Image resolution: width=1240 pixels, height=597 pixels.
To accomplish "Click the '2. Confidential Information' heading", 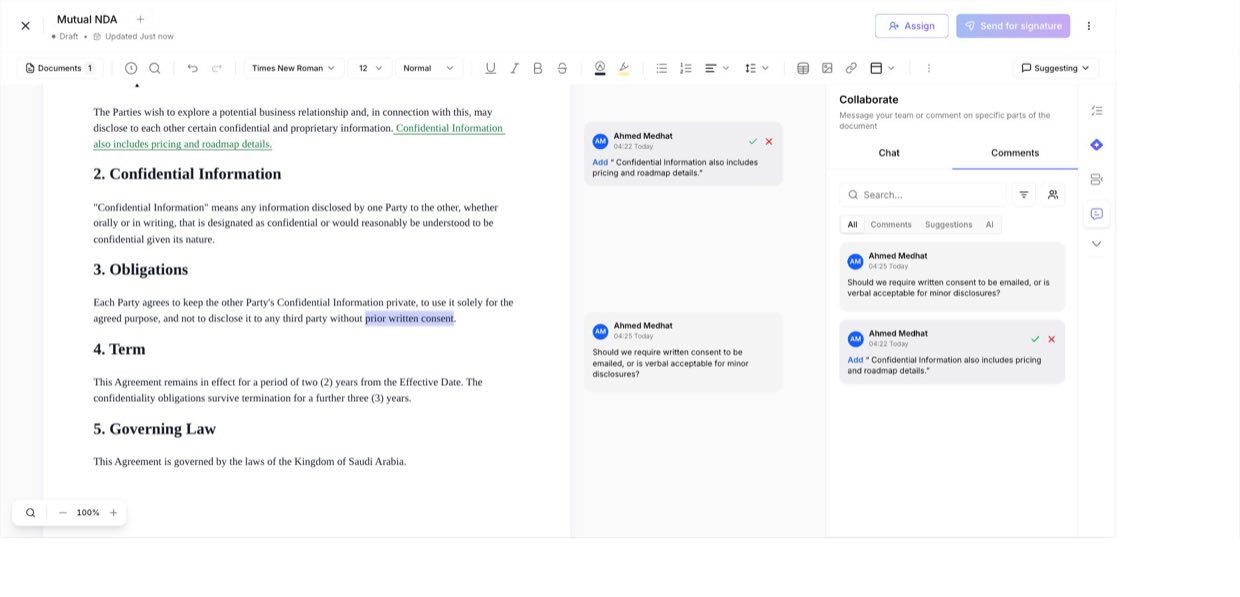I will [x=187, y=174].
